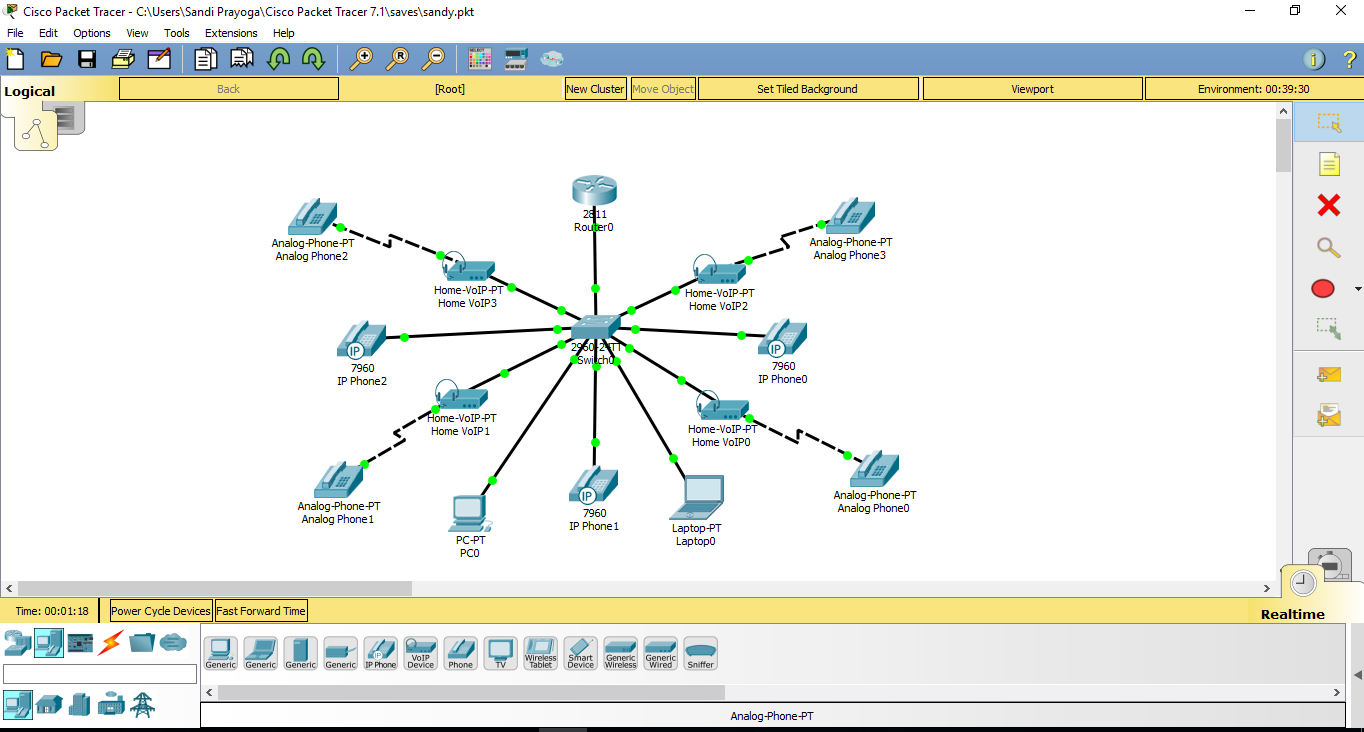Click the New Cluster button

(x=595, y=89)
